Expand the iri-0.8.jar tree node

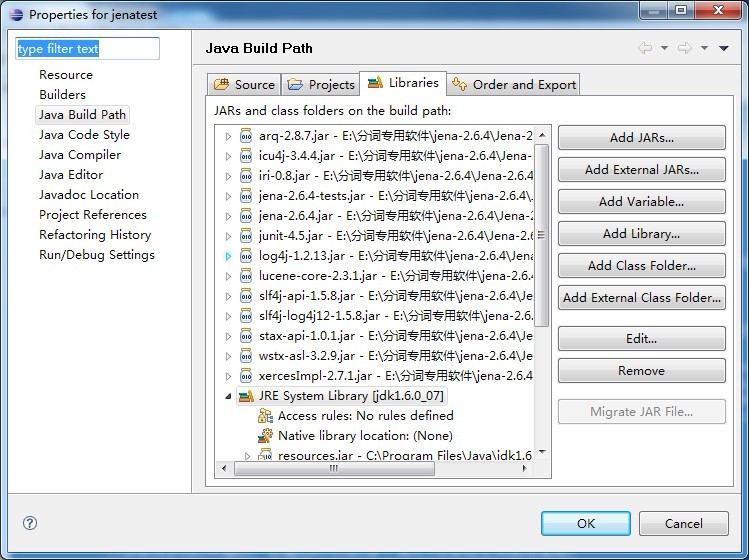click(228, 177)
